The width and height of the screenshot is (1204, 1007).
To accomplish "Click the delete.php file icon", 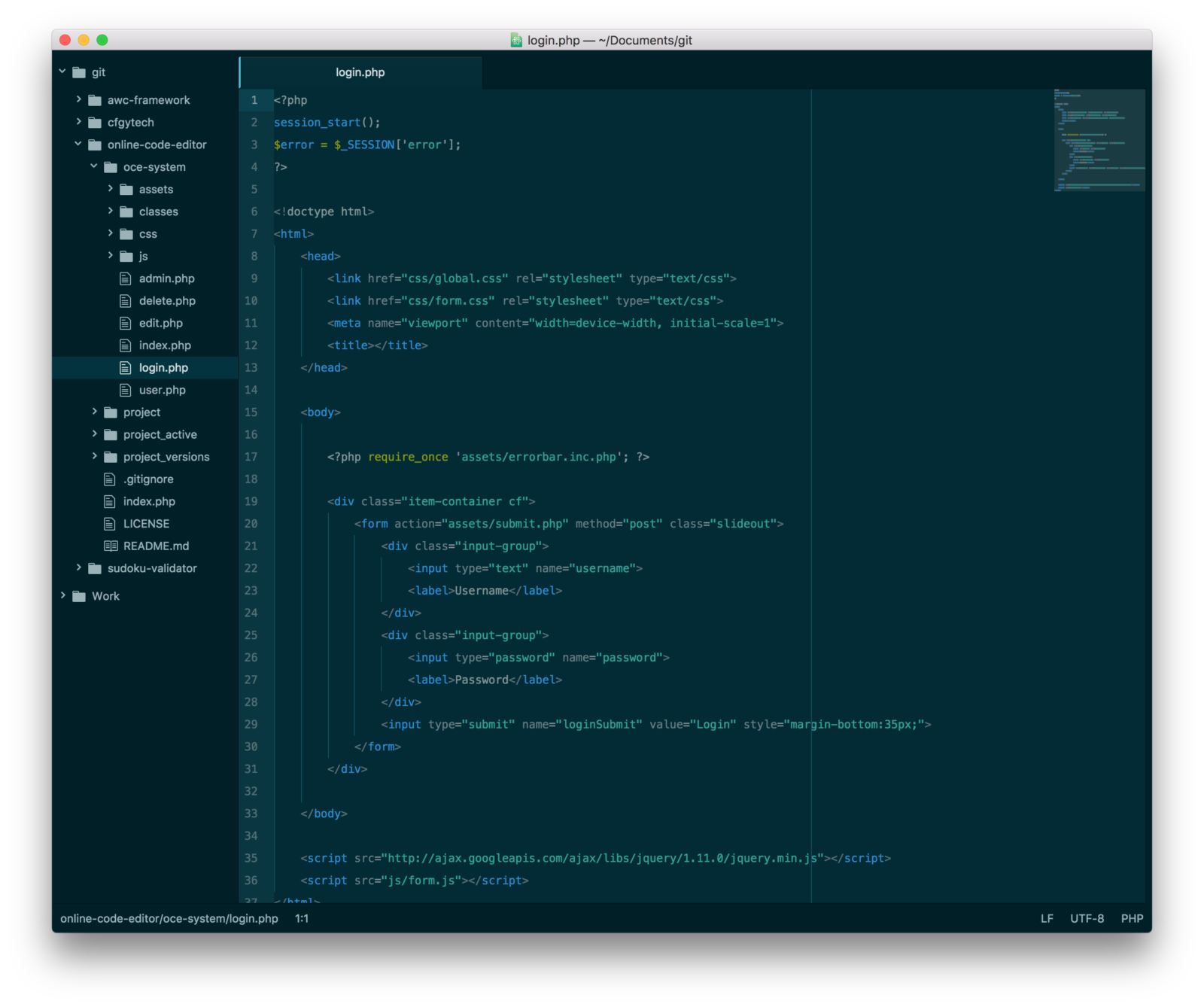I will (126, 301).
